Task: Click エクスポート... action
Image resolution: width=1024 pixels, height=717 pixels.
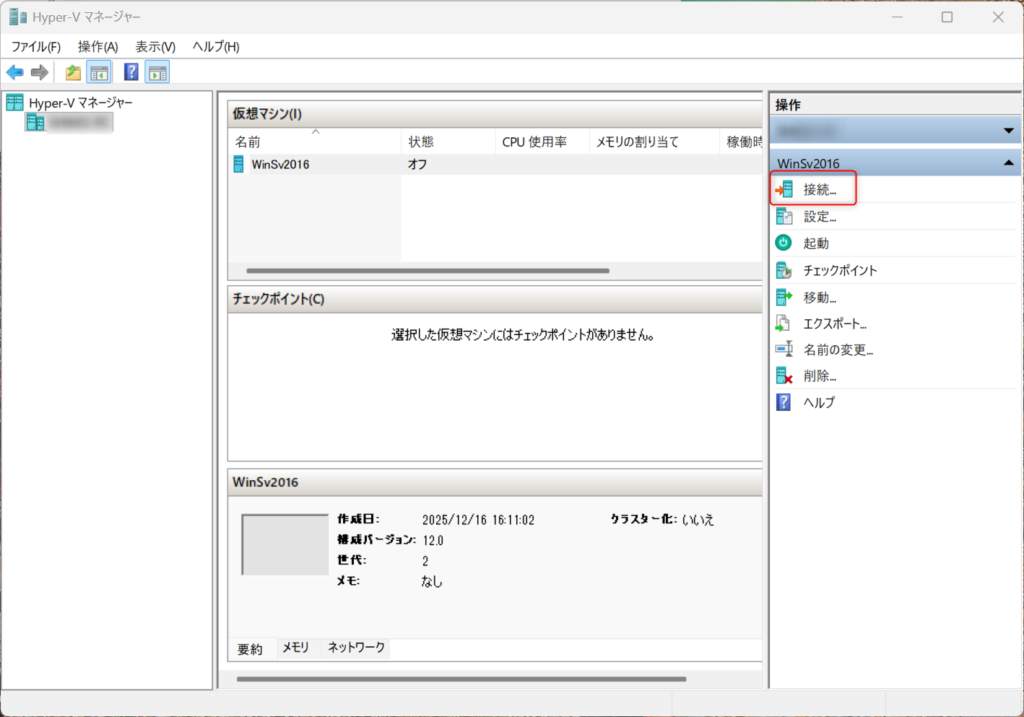Action: [834, 323]
